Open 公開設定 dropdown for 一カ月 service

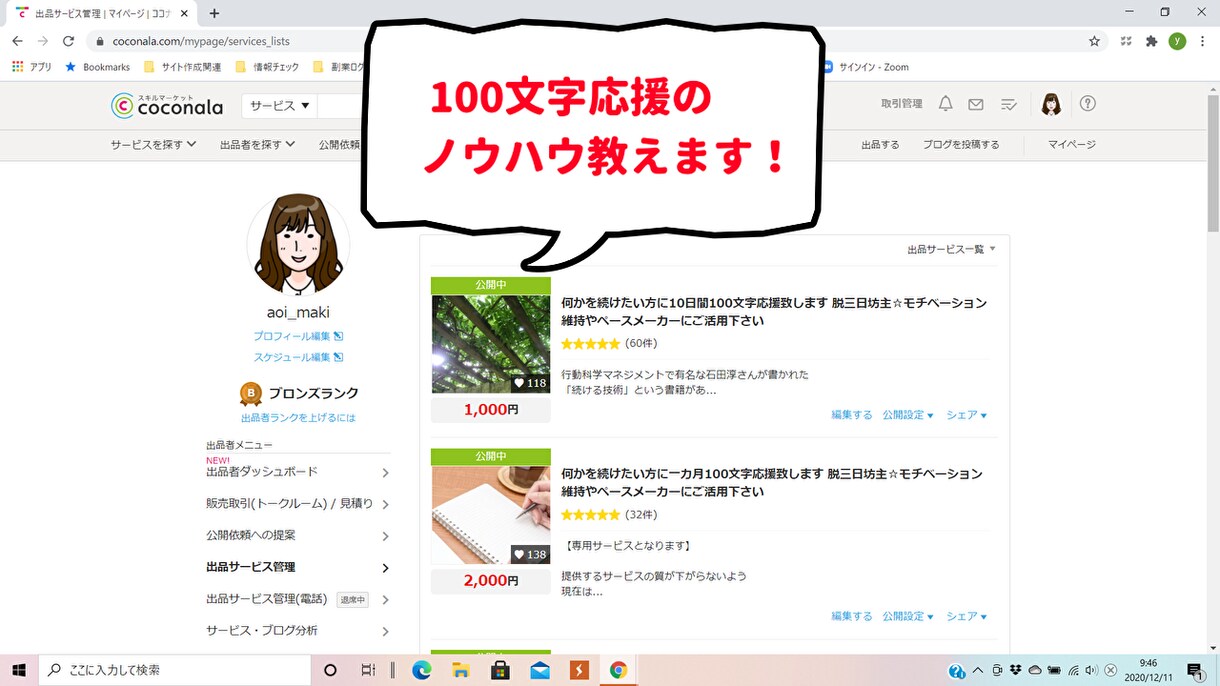point(908,616)
